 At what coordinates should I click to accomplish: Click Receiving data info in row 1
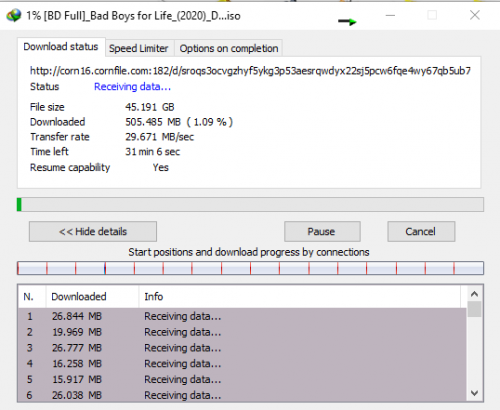(182, 316)
